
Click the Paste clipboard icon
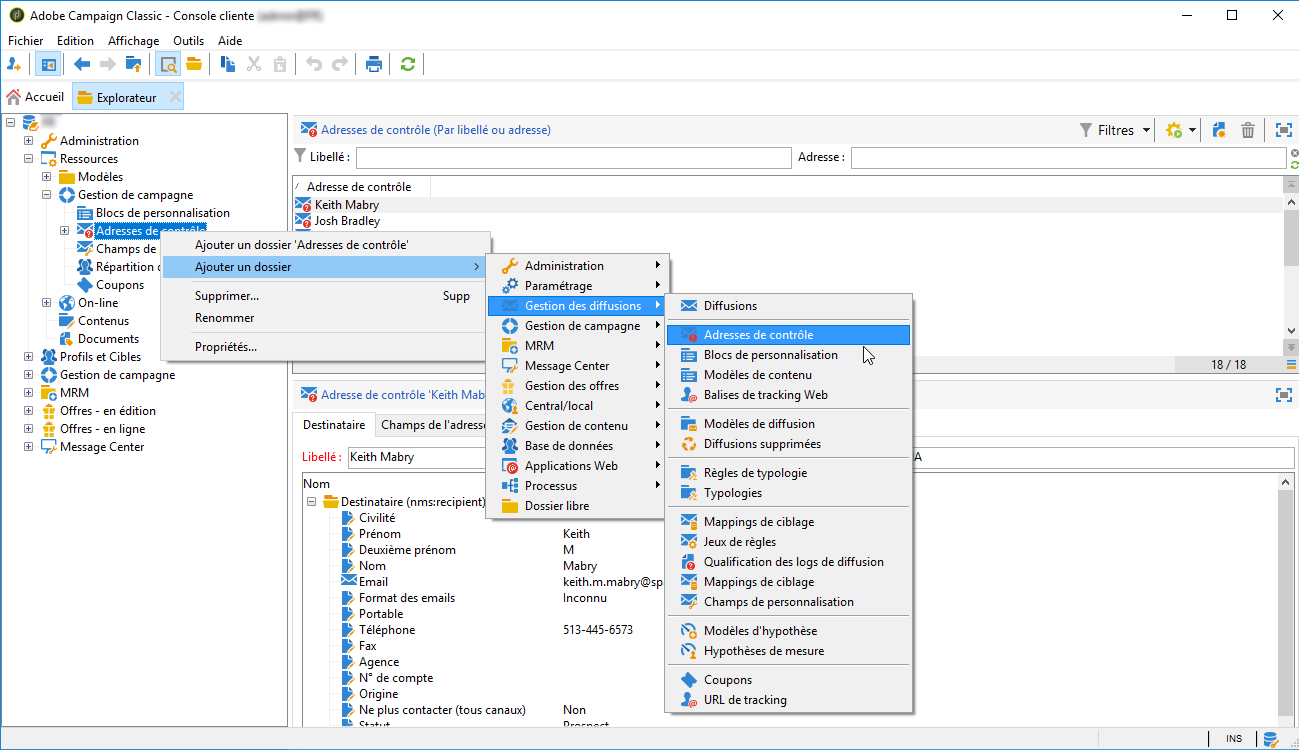(280, 64)
